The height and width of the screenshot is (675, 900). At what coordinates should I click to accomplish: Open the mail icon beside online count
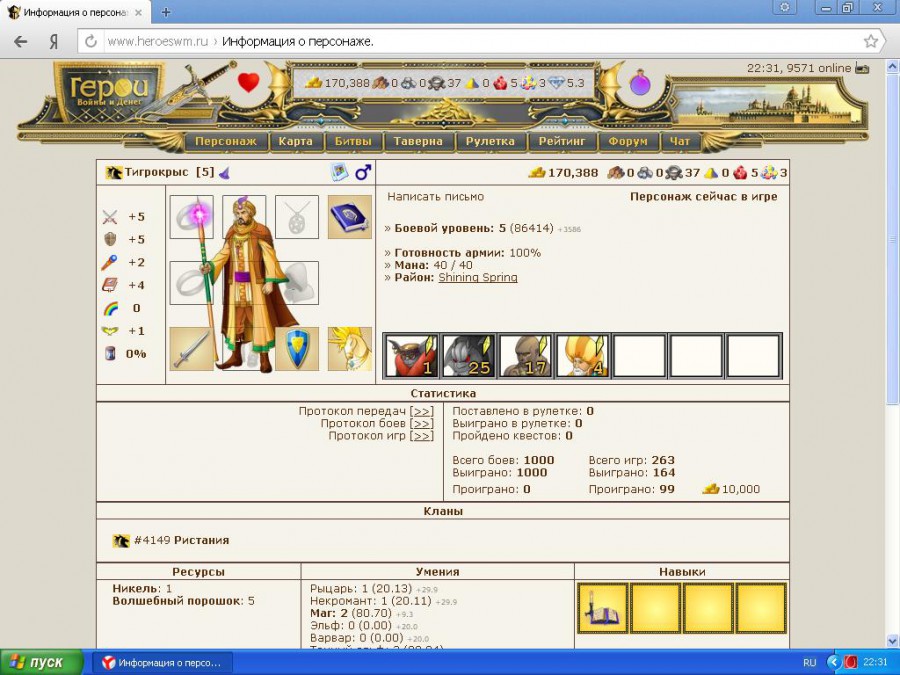(862, 68)
